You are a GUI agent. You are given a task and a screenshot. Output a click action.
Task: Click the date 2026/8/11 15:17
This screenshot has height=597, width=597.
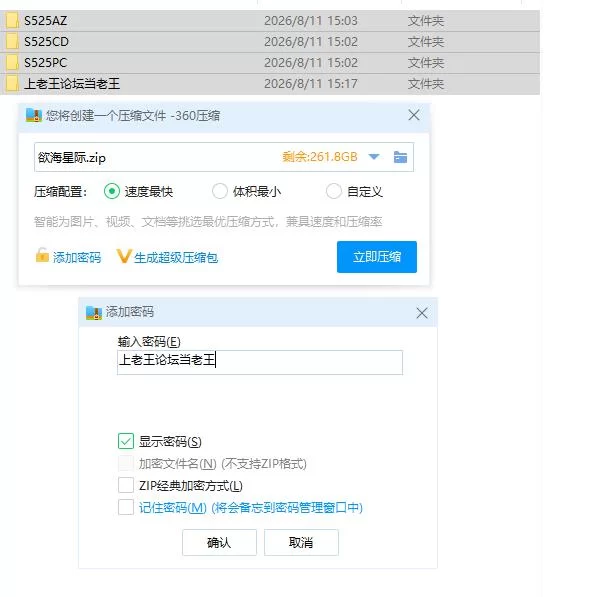pyautogui.click(x=311, y=83)
